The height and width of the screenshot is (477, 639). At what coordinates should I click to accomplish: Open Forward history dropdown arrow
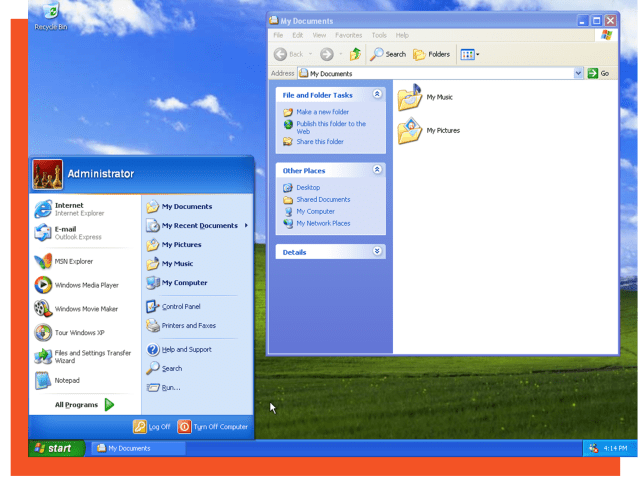pos(341,54)
